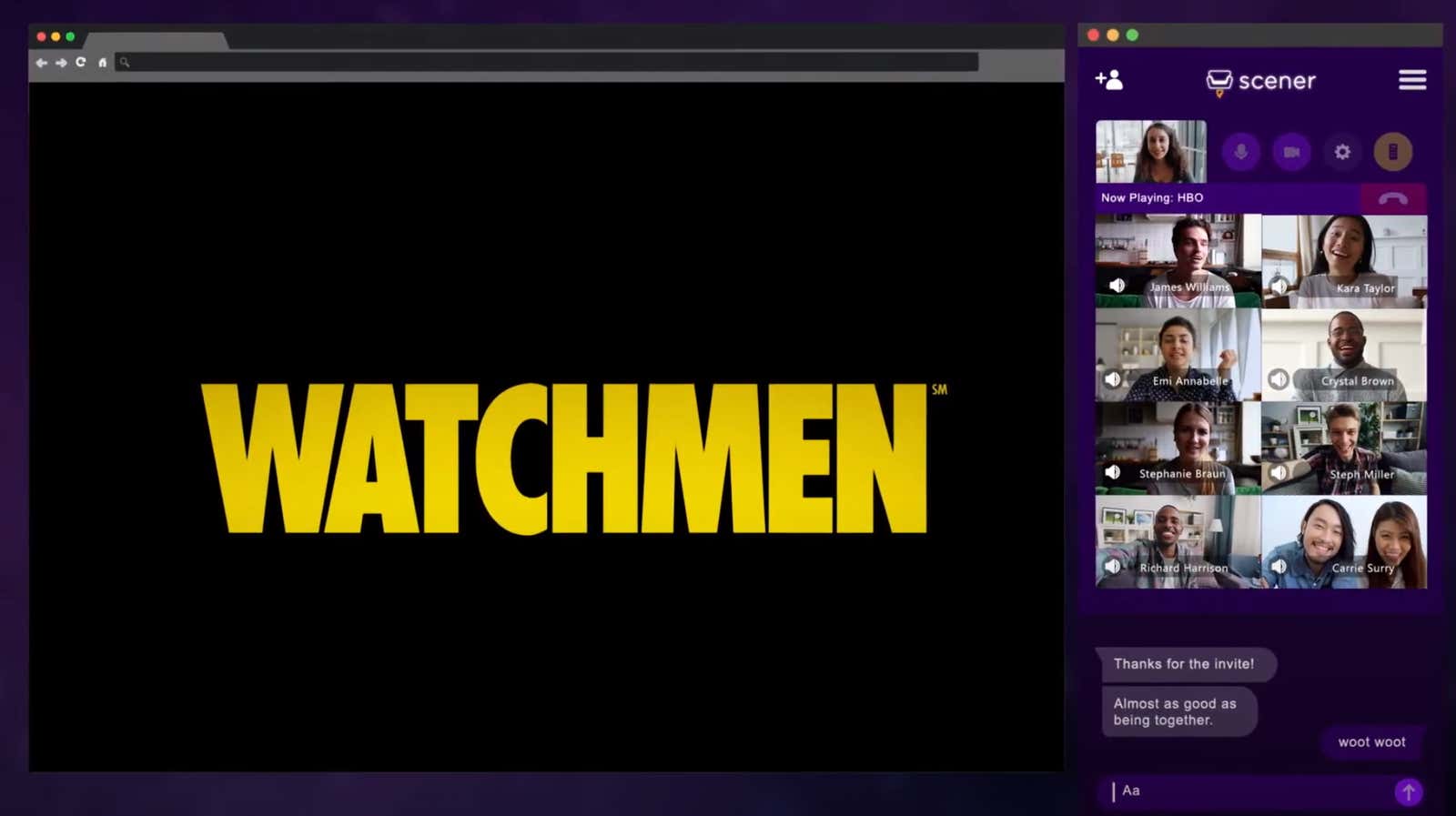Viewport: 1456px width, 816px height.
Task: Reload the browser page
Action: [81, 62]
